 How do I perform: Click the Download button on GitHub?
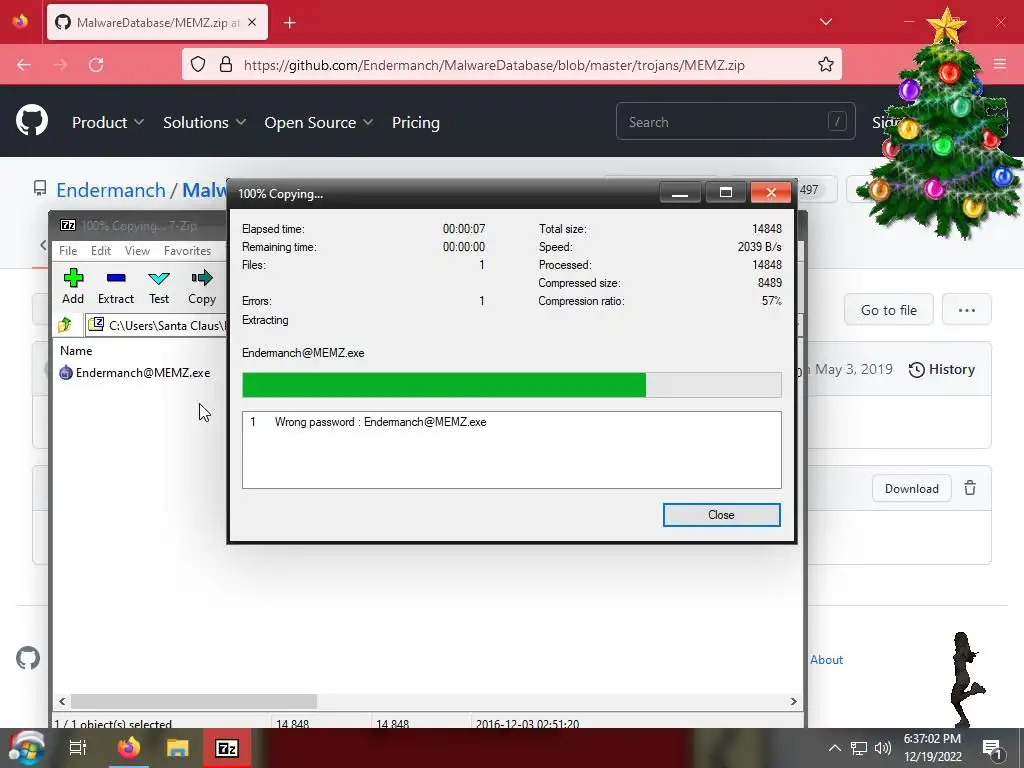(911, 488)
